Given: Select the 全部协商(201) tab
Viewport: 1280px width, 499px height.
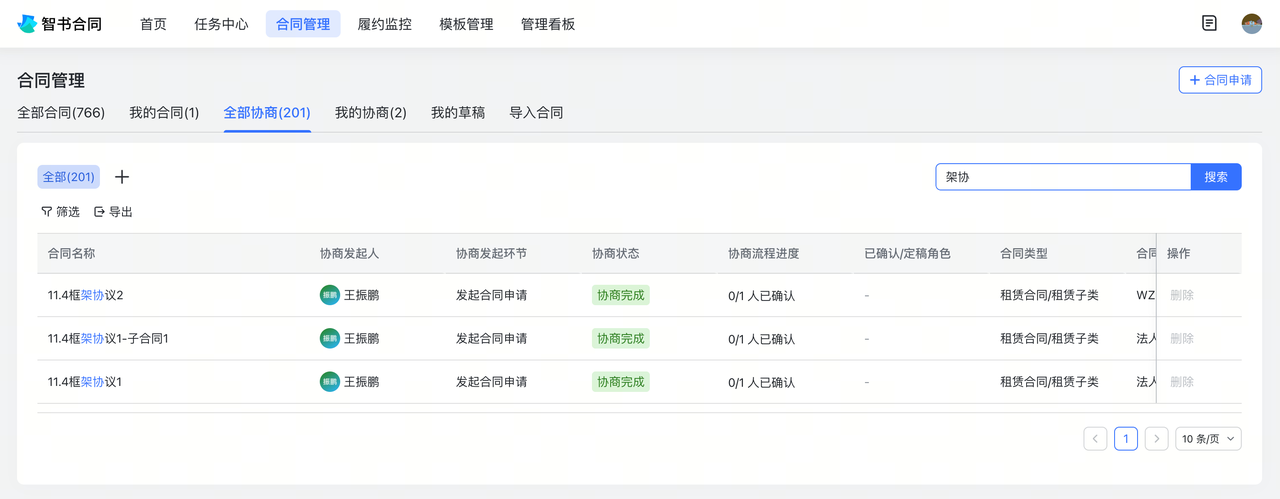Looking at the screenshot, I should [x=267, y=113].
